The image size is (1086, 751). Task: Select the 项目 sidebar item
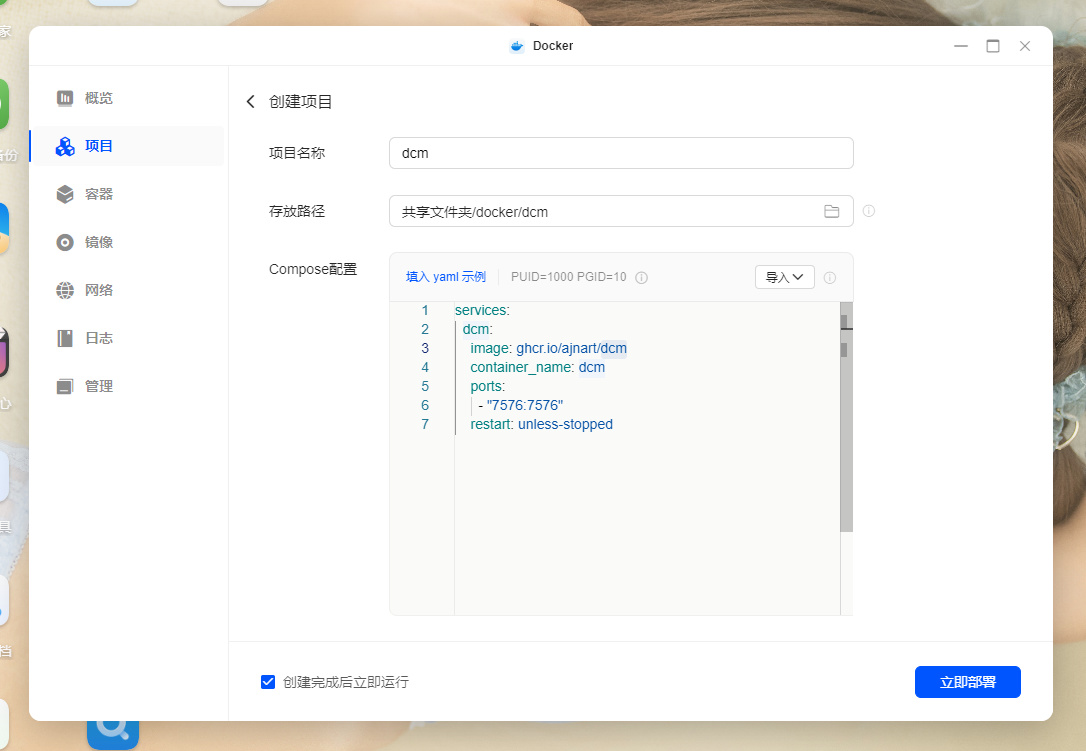pos(127,146)
